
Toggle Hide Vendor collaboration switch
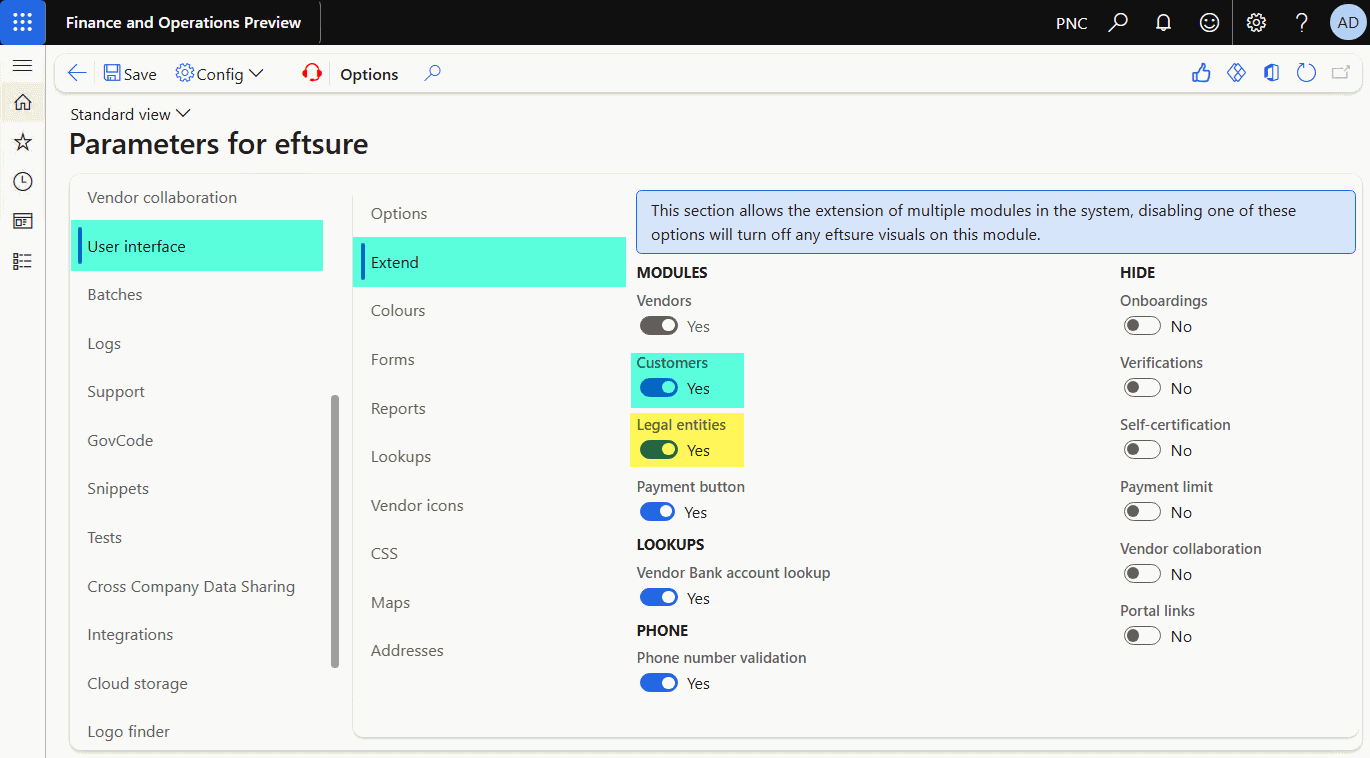1143,574
